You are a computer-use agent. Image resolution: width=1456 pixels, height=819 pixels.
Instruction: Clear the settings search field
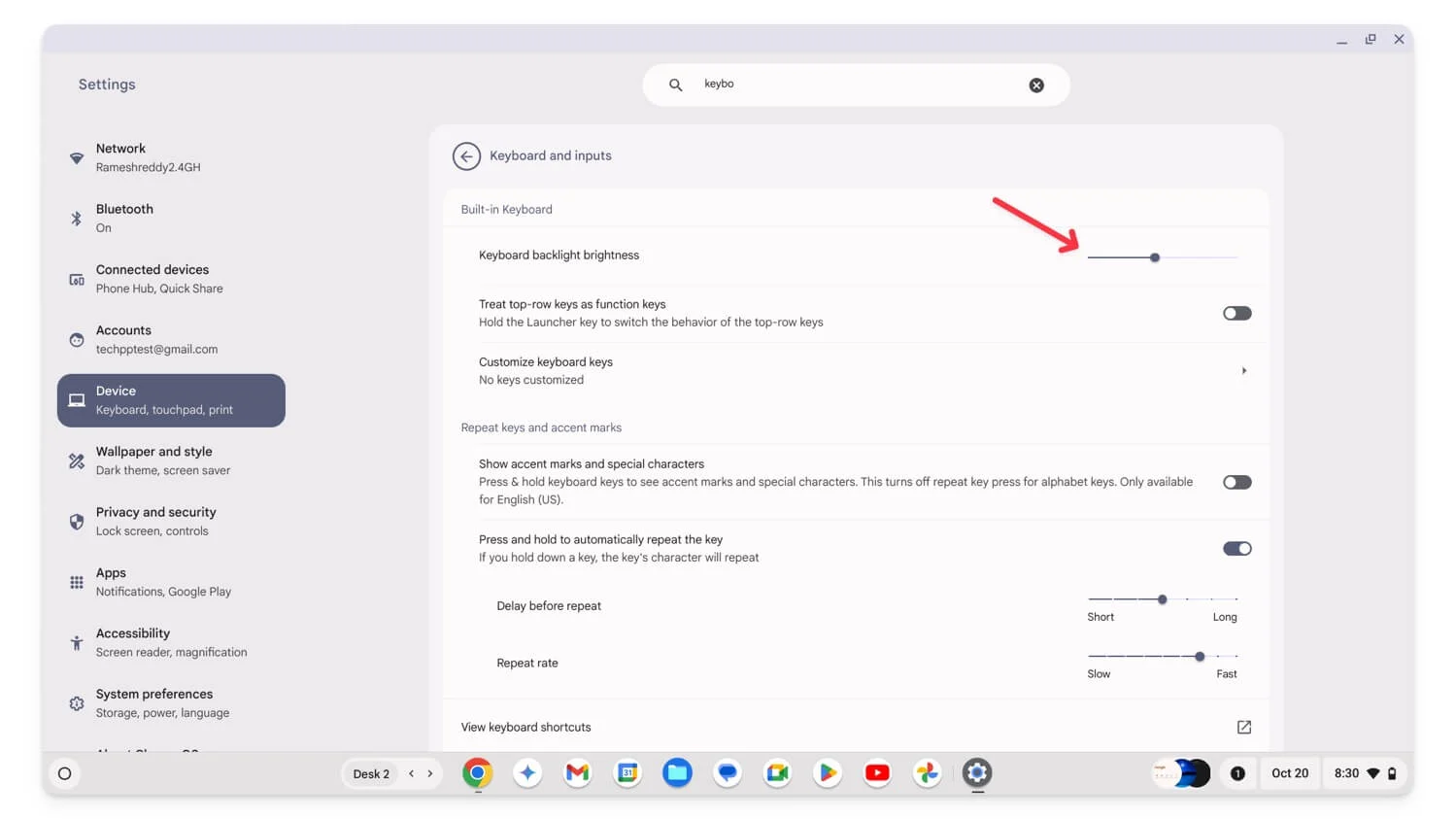[x=1036, y=85]
